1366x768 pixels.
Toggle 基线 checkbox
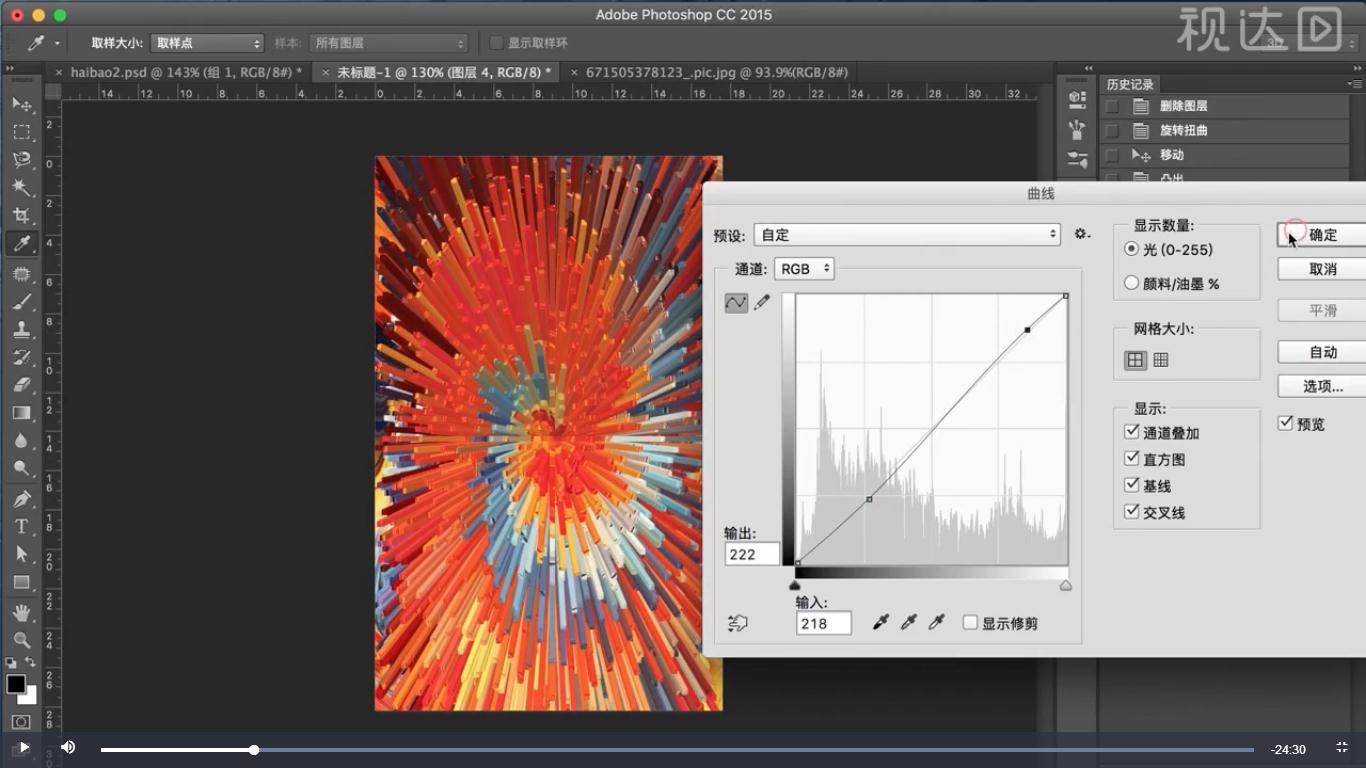coord(1132,485)
